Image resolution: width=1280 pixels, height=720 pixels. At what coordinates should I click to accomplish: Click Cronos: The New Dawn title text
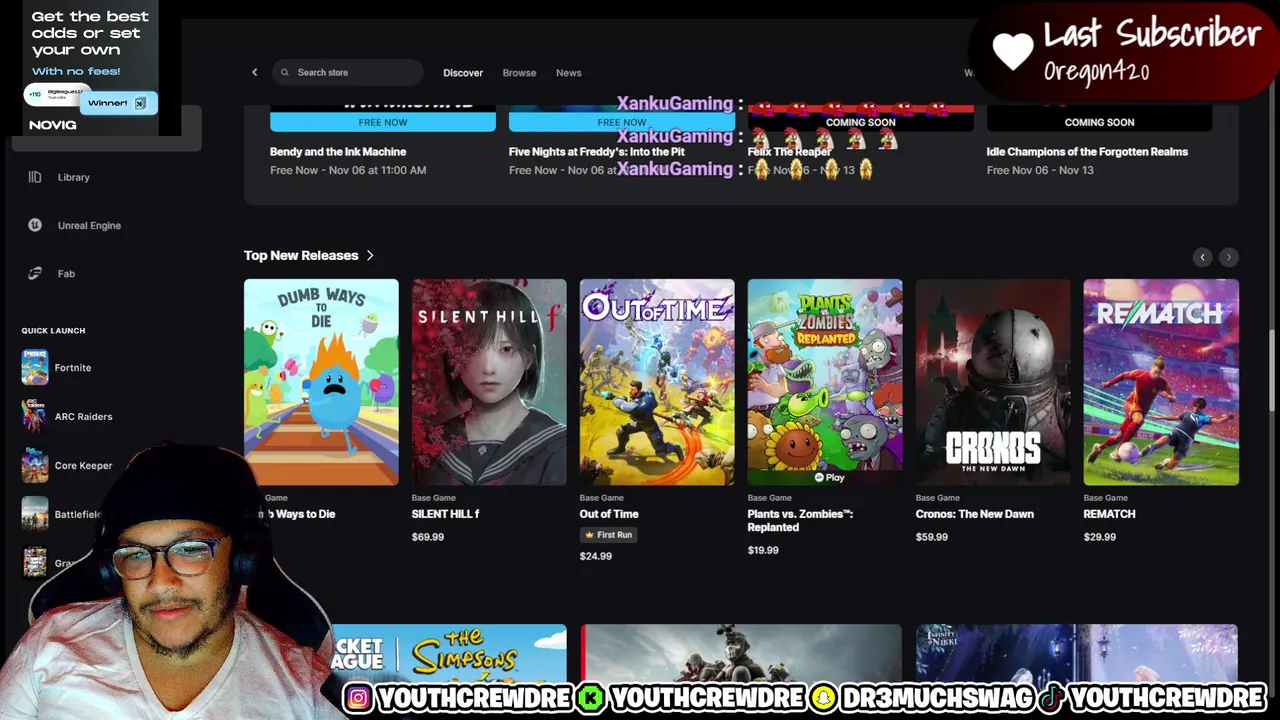click(975, 514)
